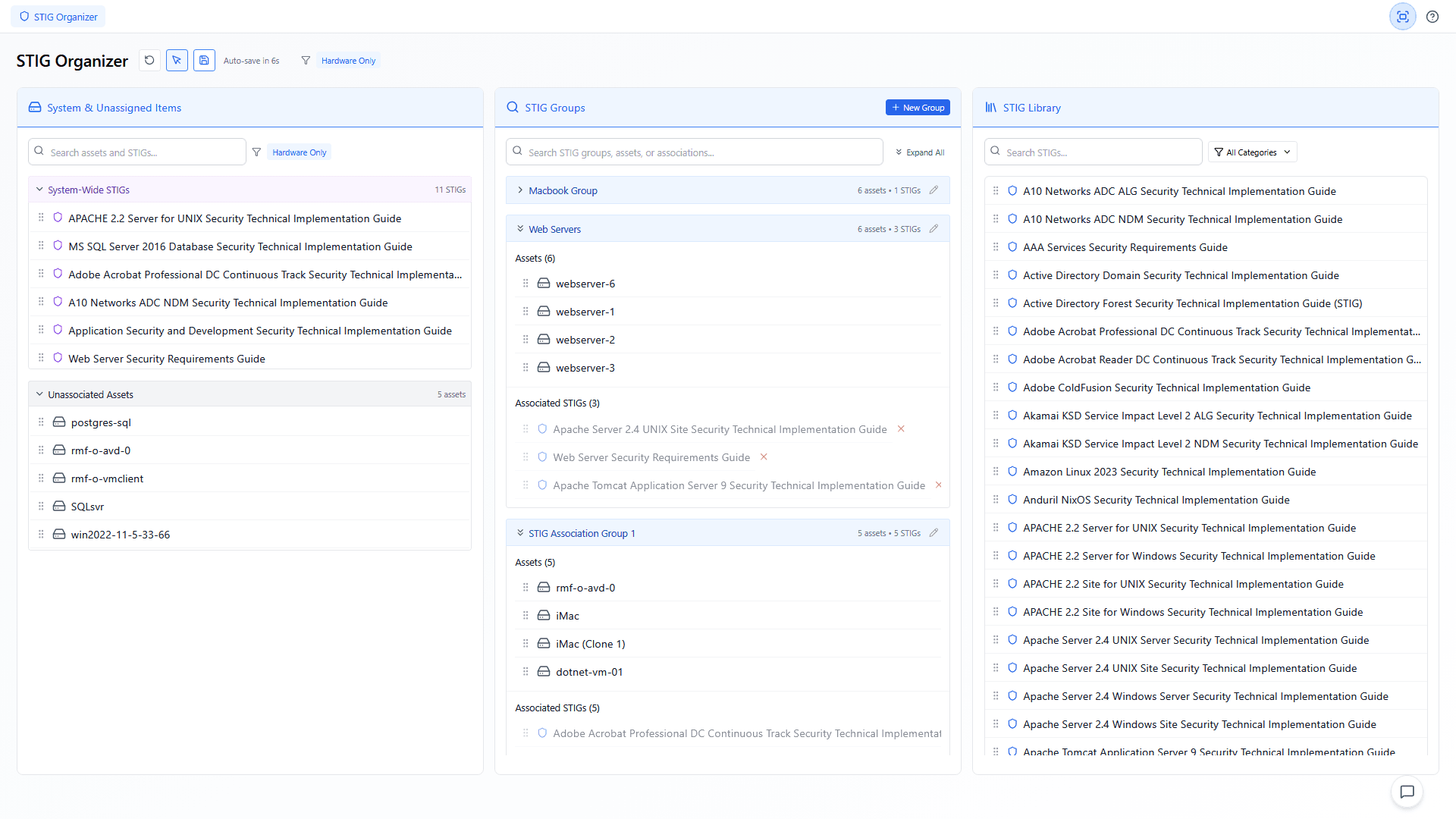The image size is (1456, 819).
Task: Edit Web Servers group with the pencil icon
Action: [x=934, y=229]
